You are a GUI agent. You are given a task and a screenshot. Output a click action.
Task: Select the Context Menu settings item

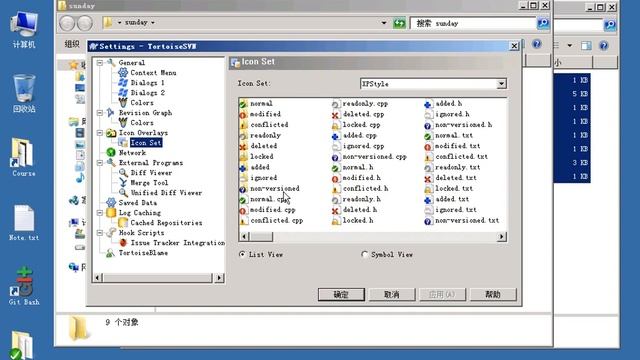tap(153, 73)
